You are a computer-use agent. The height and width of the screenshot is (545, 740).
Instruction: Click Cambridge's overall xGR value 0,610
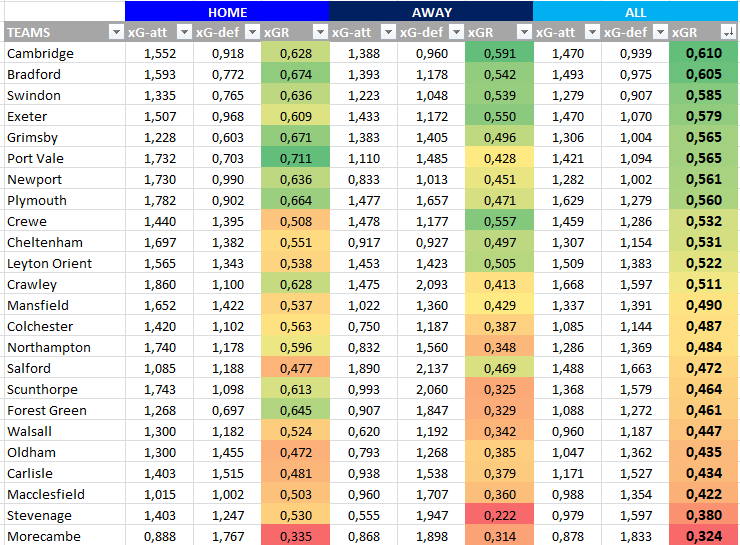pyautogui.click(x=703, y=53)
